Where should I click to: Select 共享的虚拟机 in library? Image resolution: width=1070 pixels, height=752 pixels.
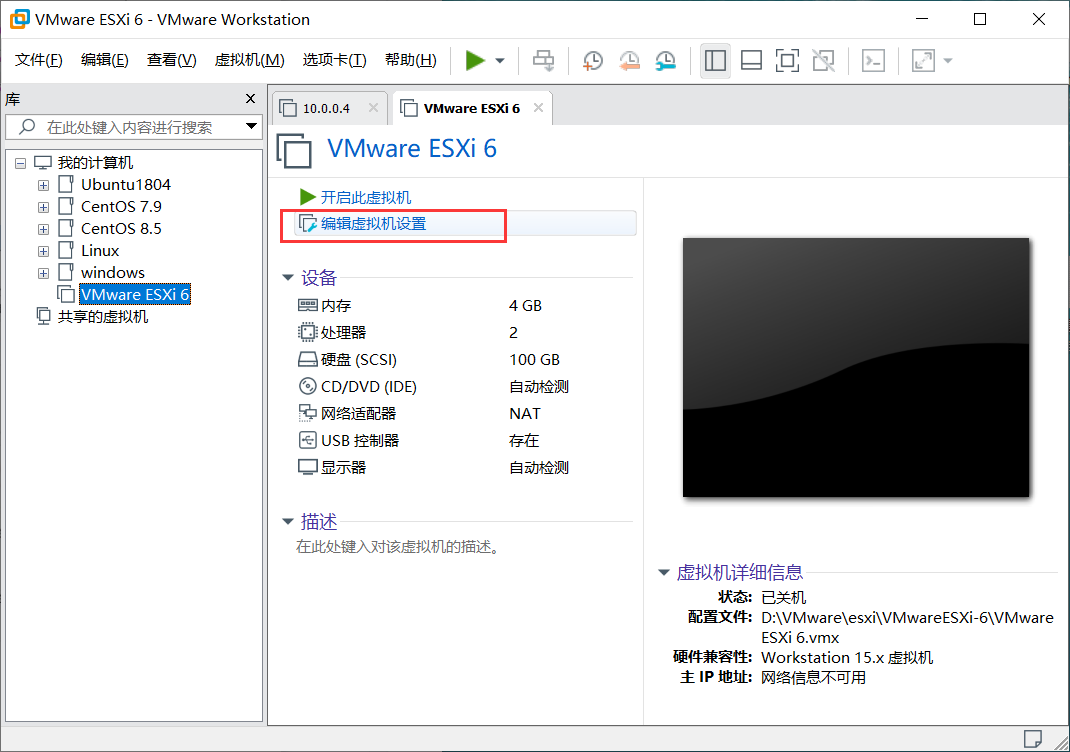[102, 317]
